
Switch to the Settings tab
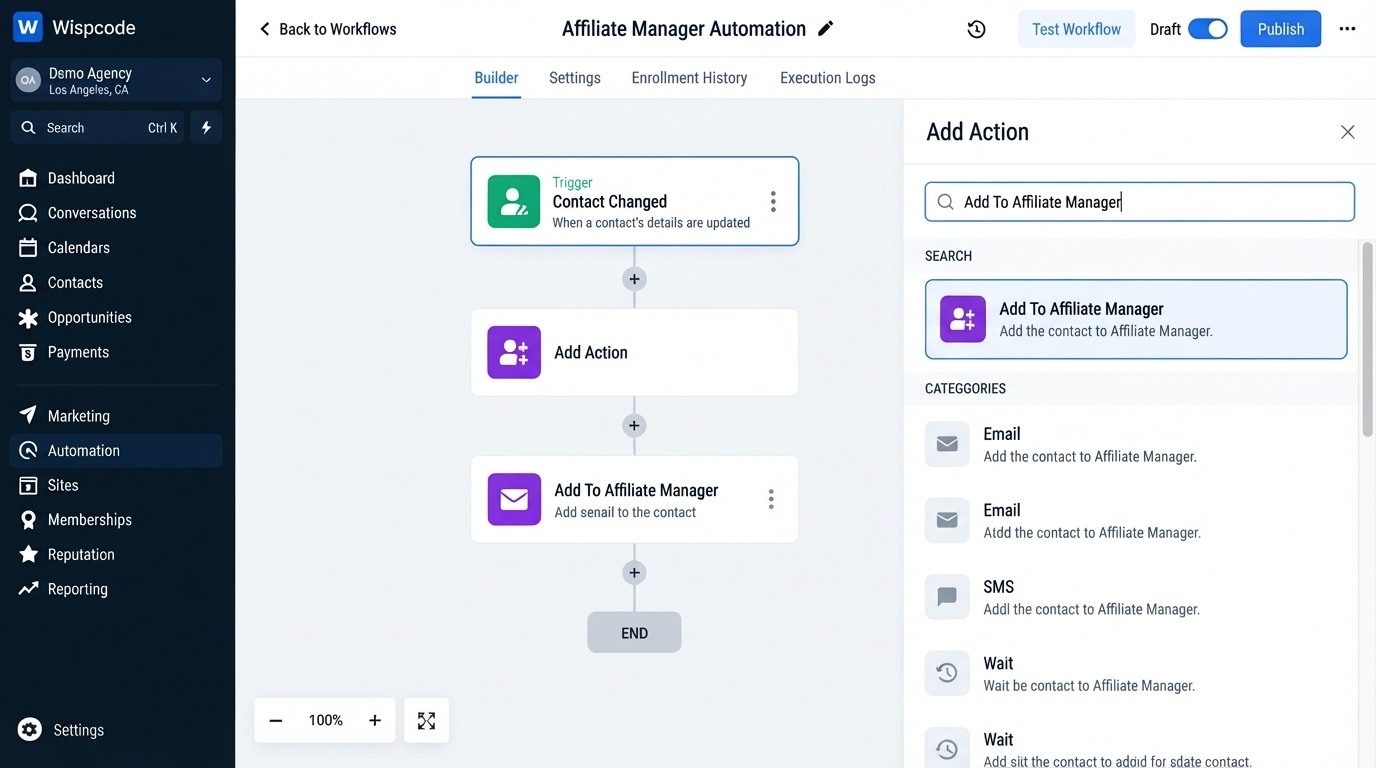click(x=575, y=78)
